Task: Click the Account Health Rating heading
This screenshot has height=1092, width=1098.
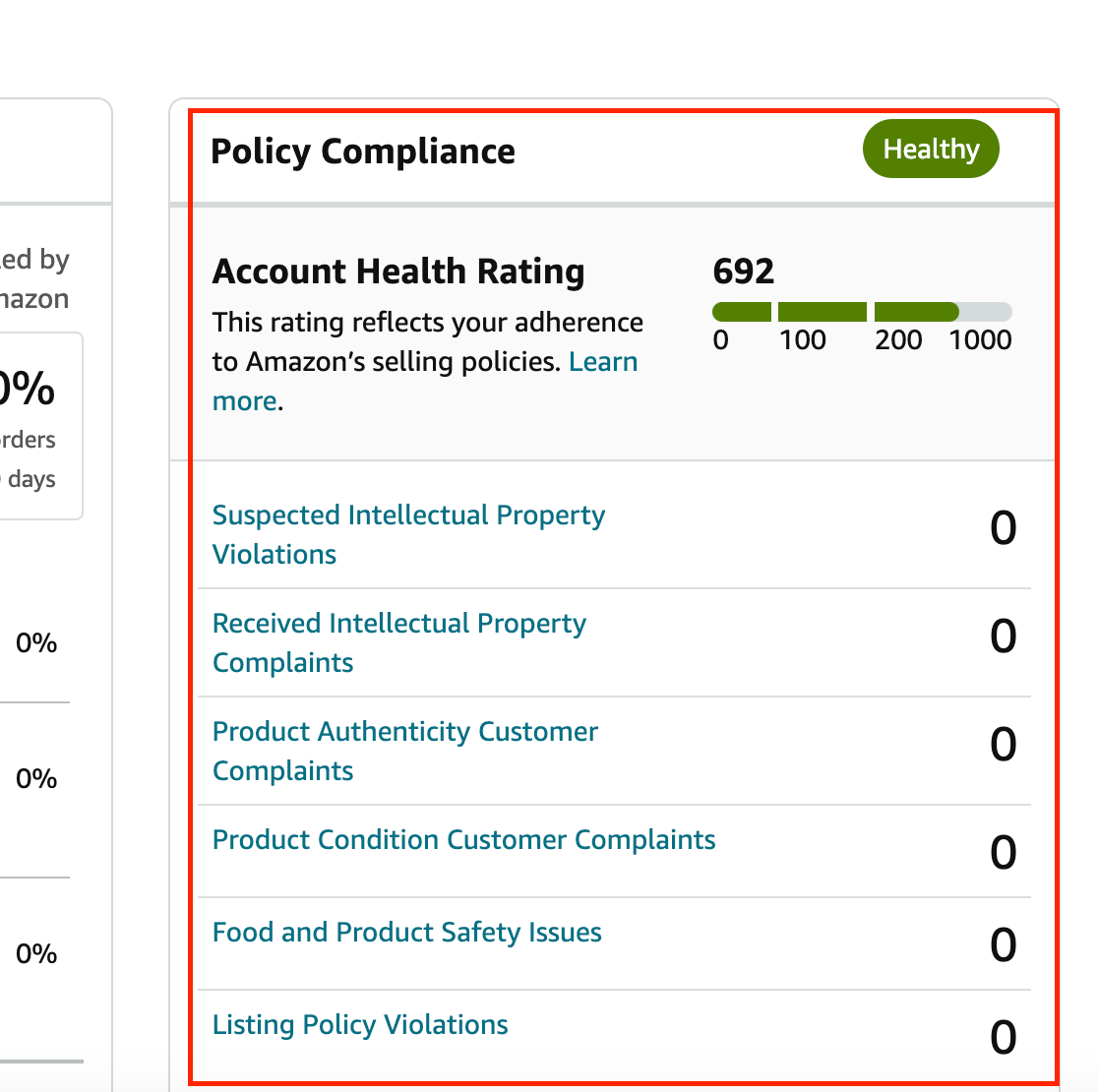Action: click(398, 272)
